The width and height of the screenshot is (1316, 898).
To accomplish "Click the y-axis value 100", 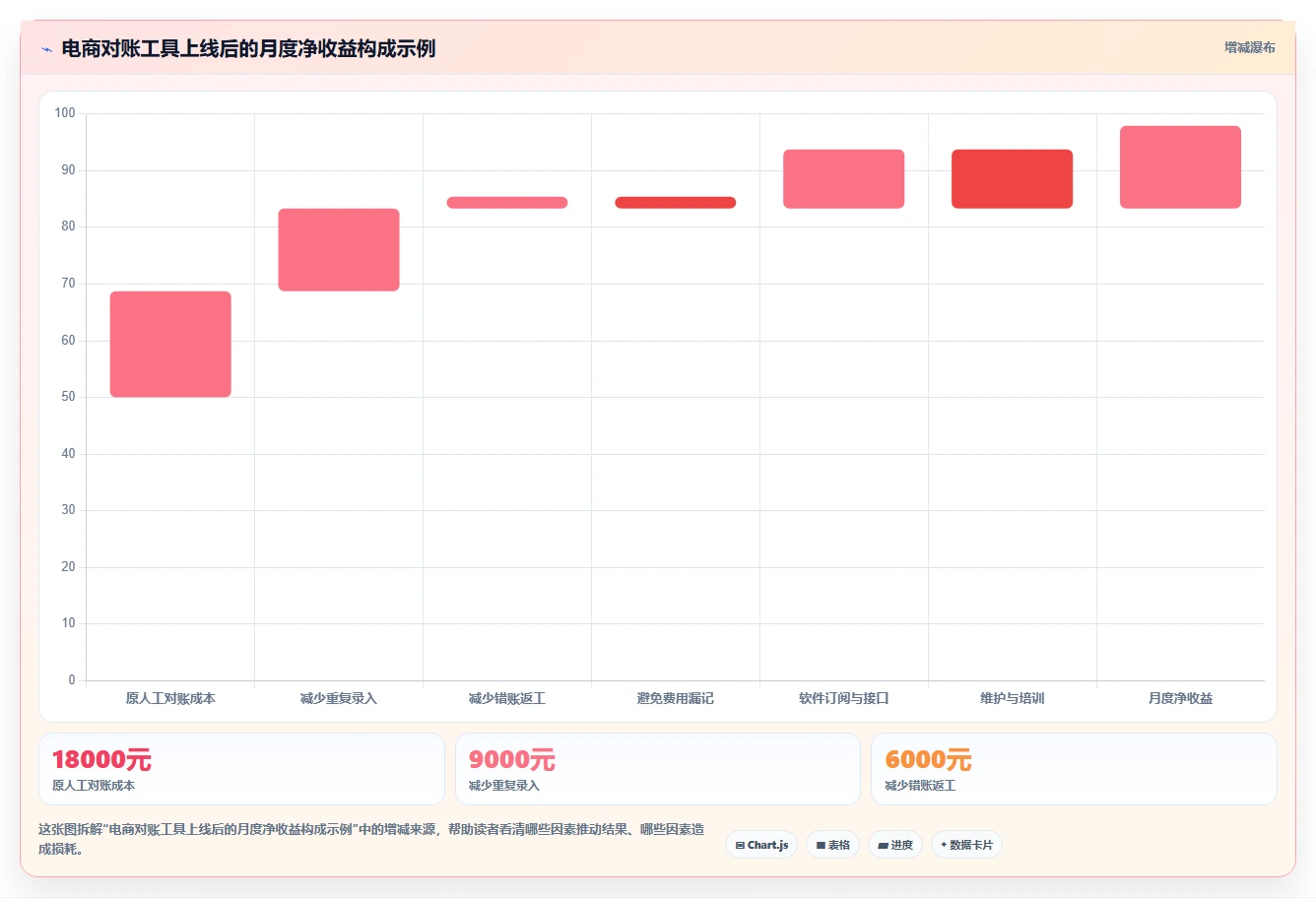I will [x=65, y=113].
